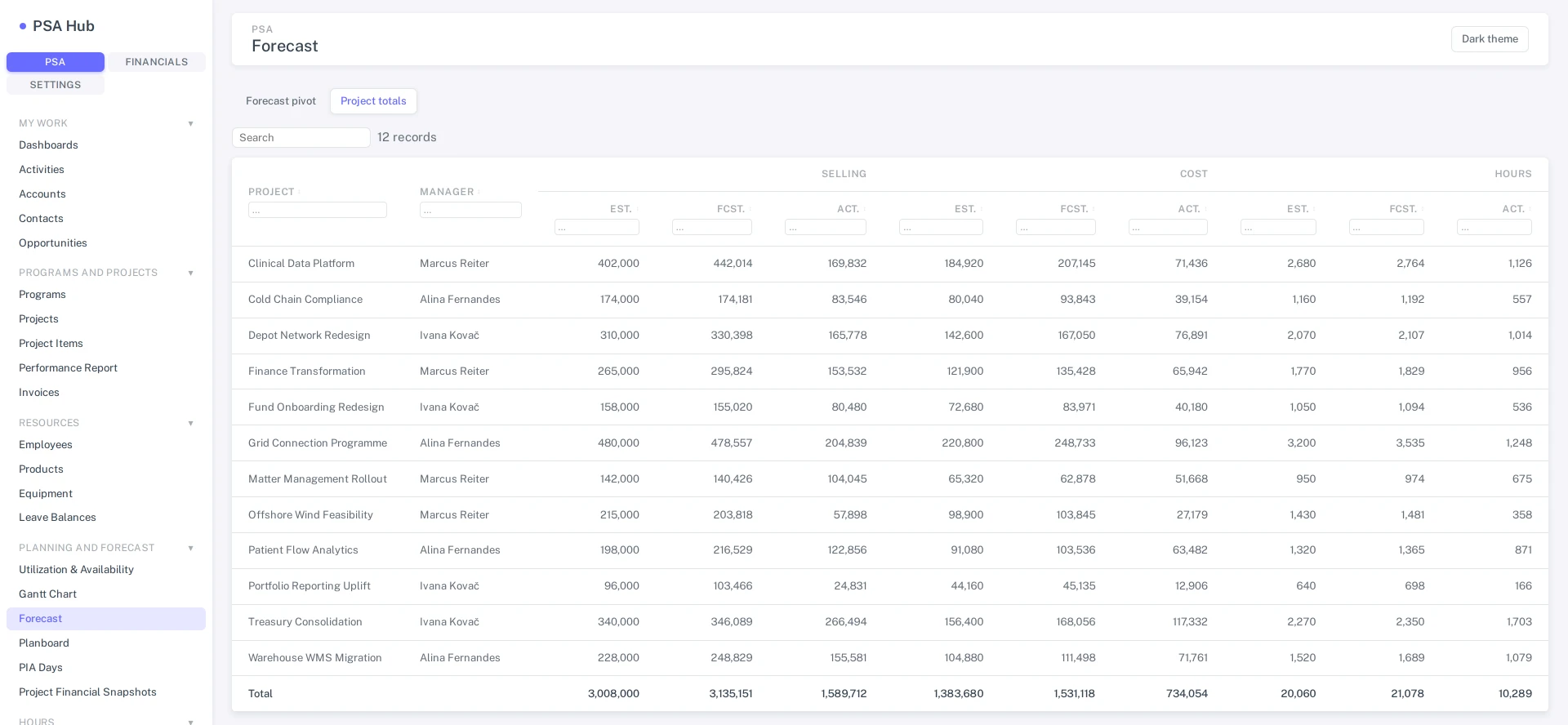This screenshot has width=1568, height=725.
Task: Select the Treasury Consolidation project
Action: (305, 622)
